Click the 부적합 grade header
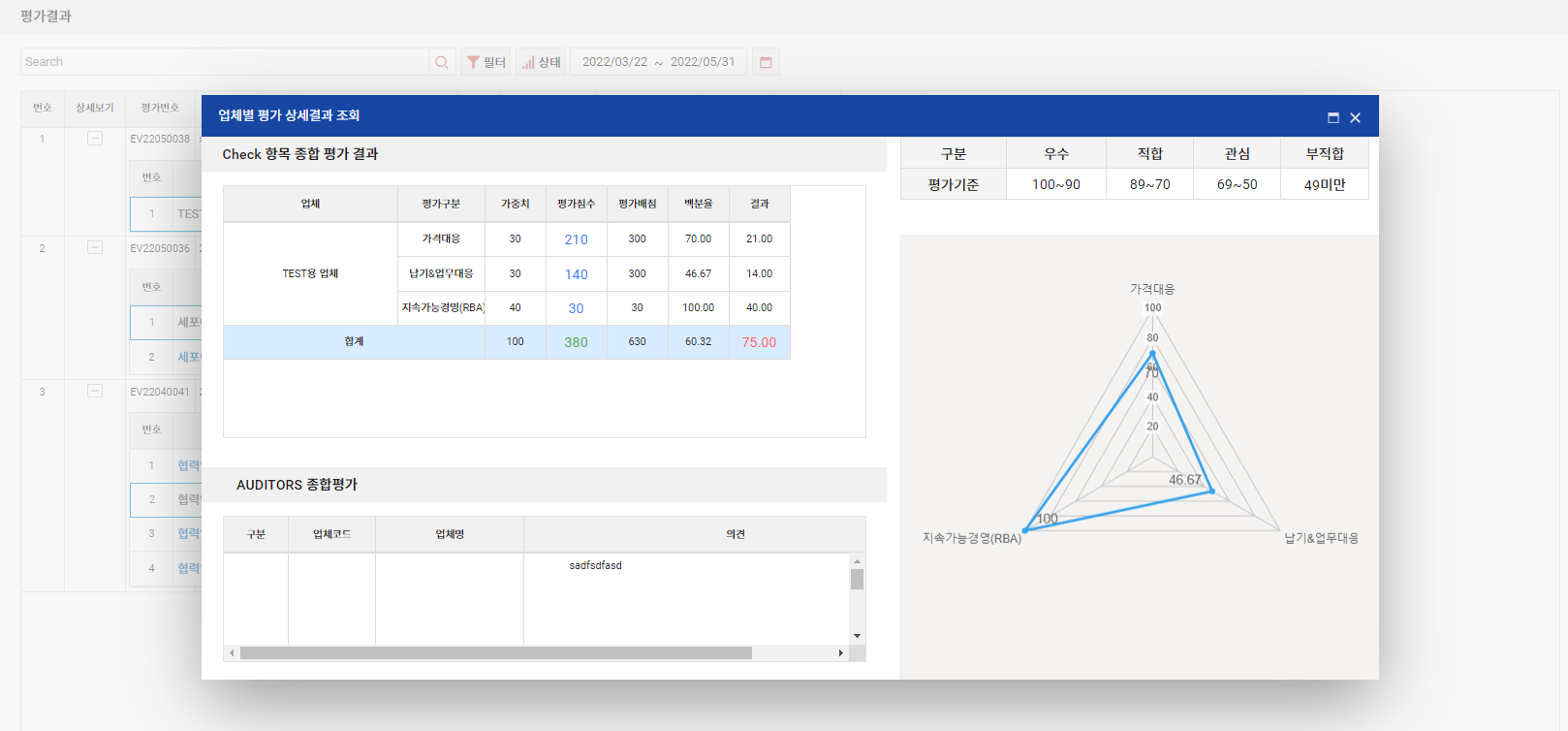1568x731 pixels. [1325, 153]
